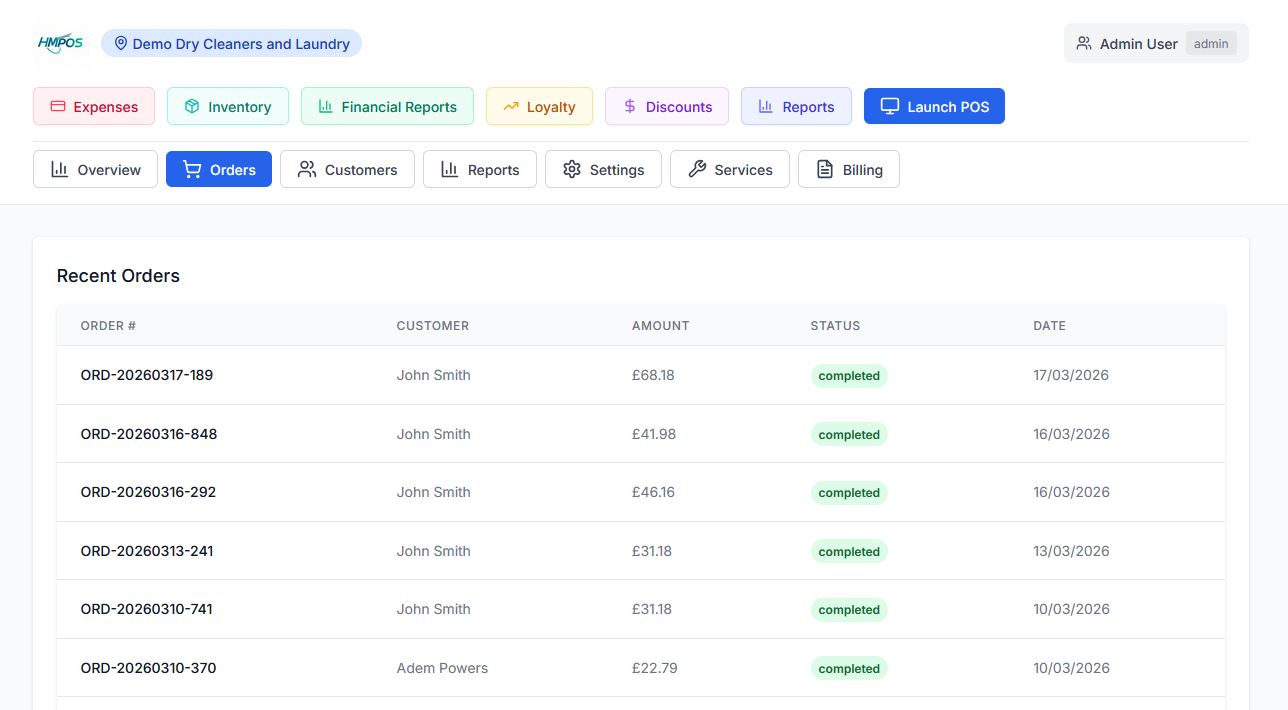Click the completed badge for order ORD-20260310-370

(x=849, y=669)
